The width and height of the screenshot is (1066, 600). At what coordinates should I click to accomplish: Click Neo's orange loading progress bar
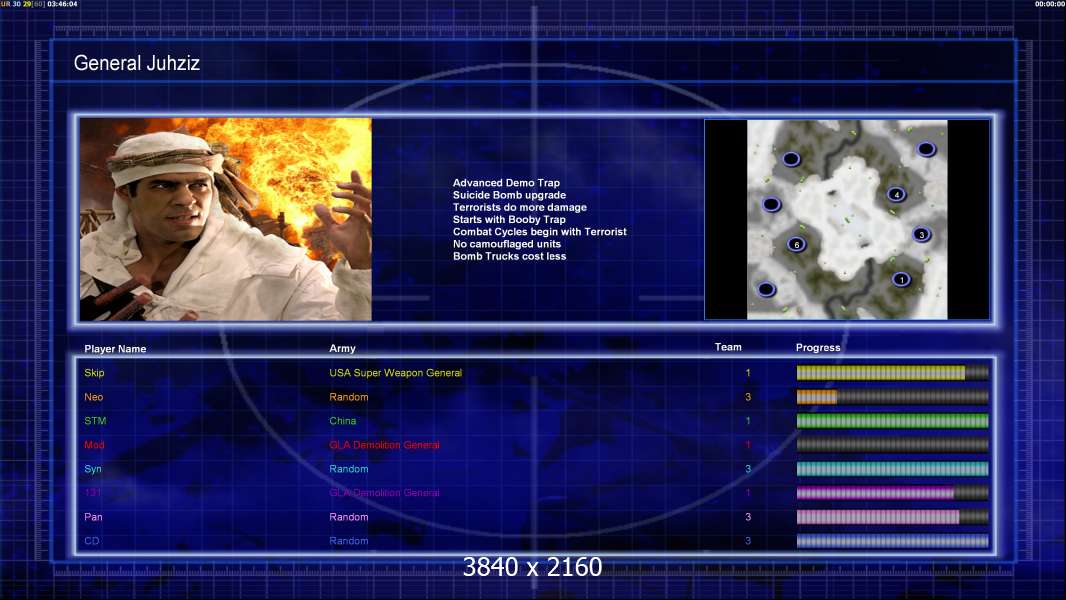893,397
